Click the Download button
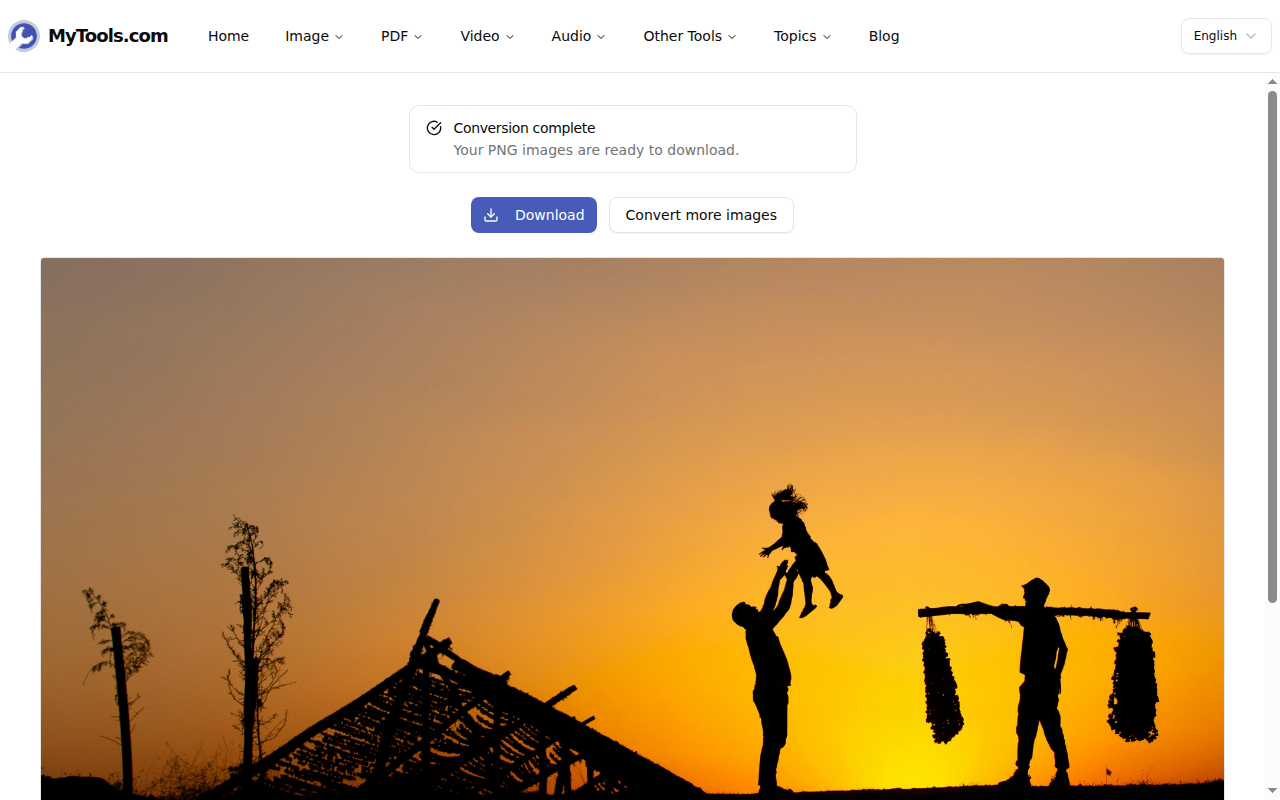The image size is (1280, 800). pyautogui.click(x=534, y=215)
